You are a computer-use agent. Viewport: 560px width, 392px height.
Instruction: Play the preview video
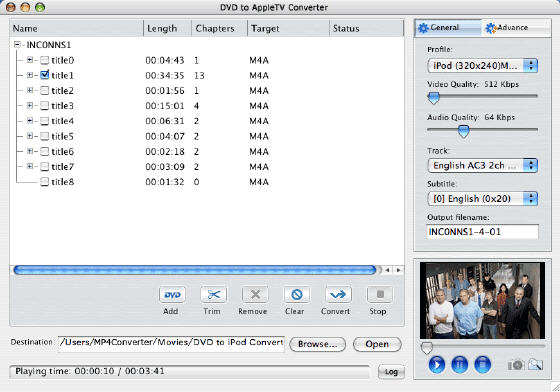436,365
